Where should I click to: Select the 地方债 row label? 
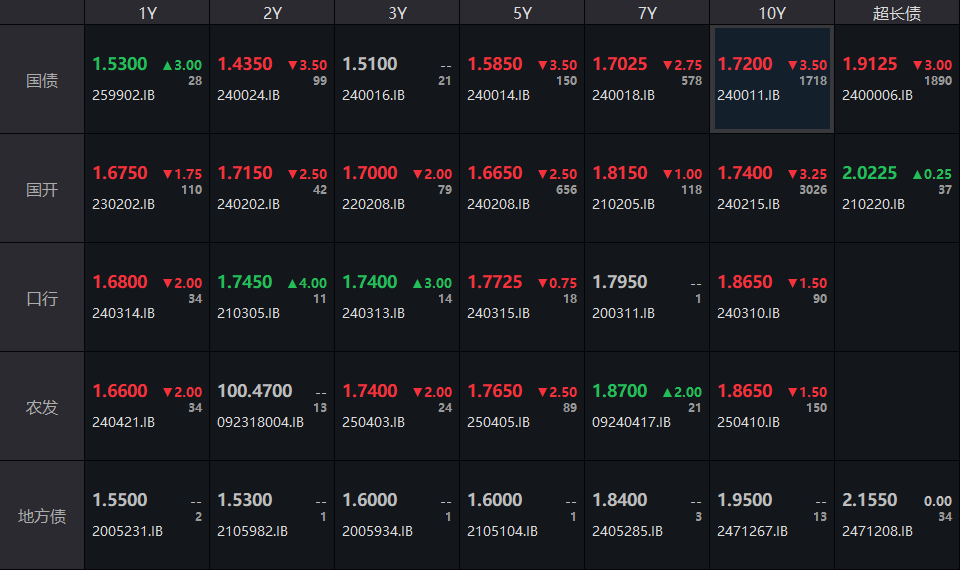pos(42,516)
